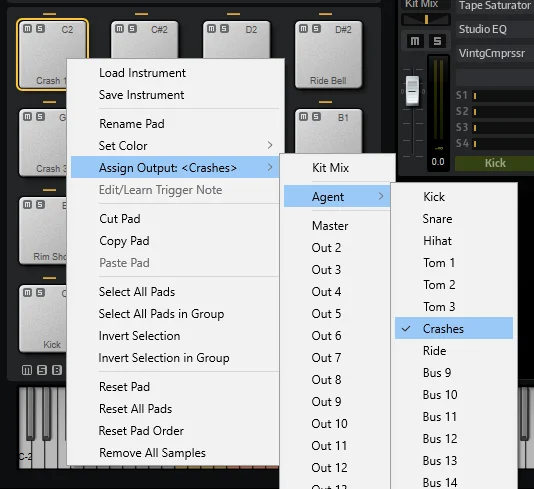534x489 pixels.
Task: Choose Reset Pad entry
Action: pyautogui.click(x=175, y=387)
